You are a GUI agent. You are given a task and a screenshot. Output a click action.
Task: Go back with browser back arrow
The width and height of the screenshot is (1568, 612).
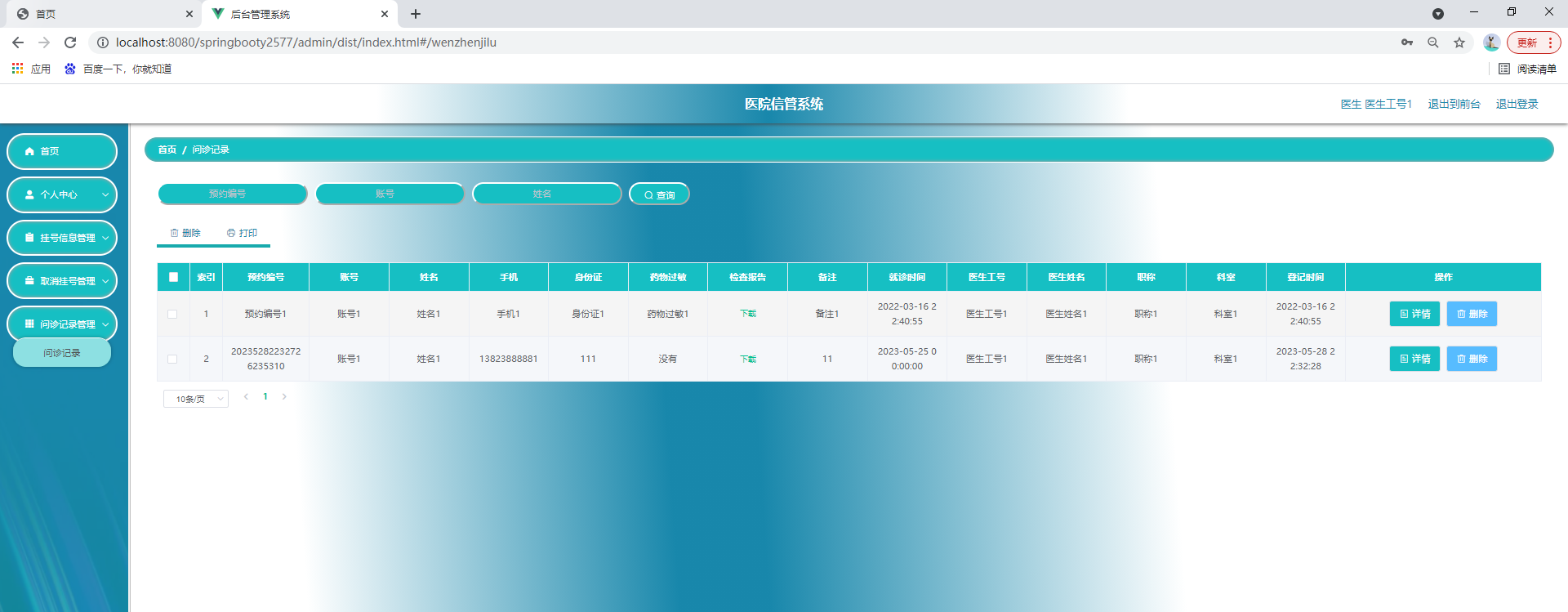[18, 42]
